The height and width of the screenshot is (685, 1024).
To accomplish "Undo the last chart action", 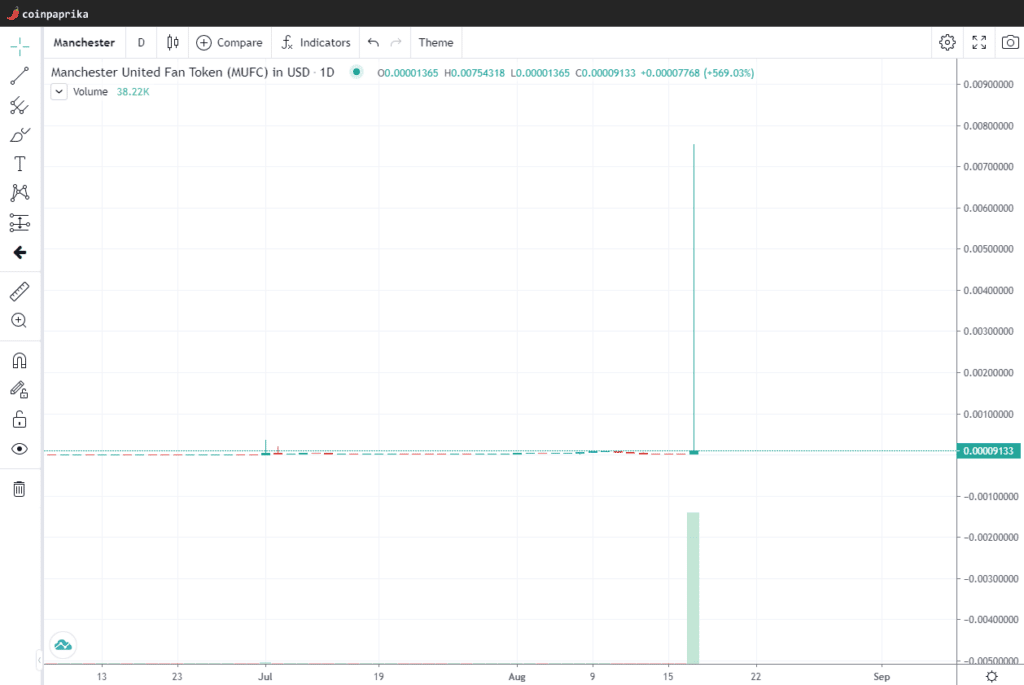I will tap(374, 42).
